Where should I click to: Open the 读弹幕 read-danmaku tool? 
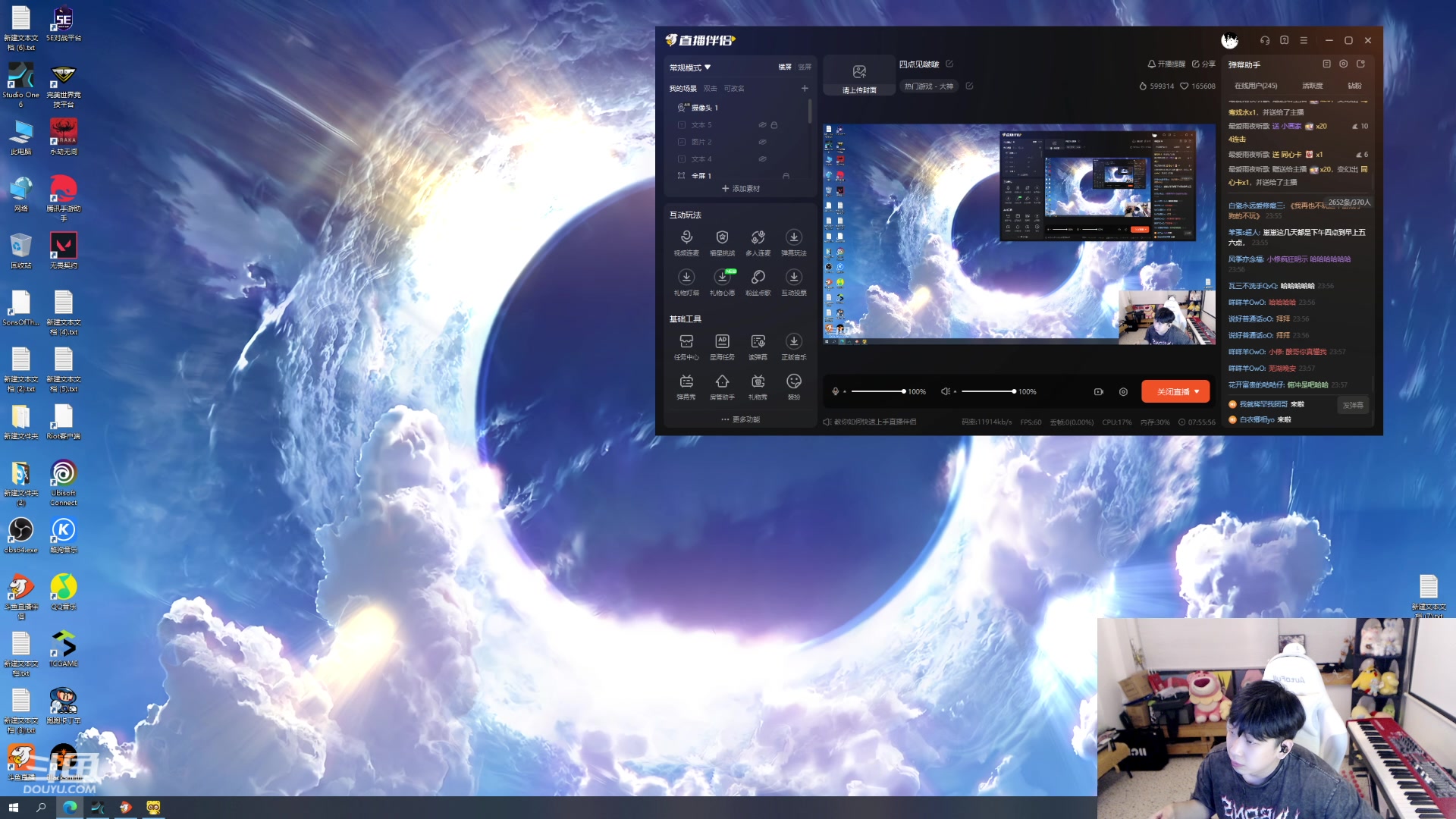coord(758,342)
